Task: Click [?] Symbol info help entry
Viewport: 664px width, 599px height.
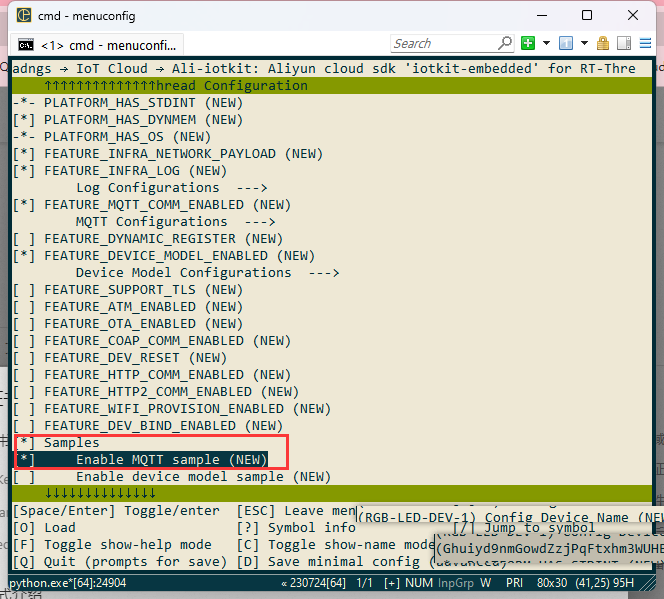Action: pyautogui.click(x=296, y=528)
